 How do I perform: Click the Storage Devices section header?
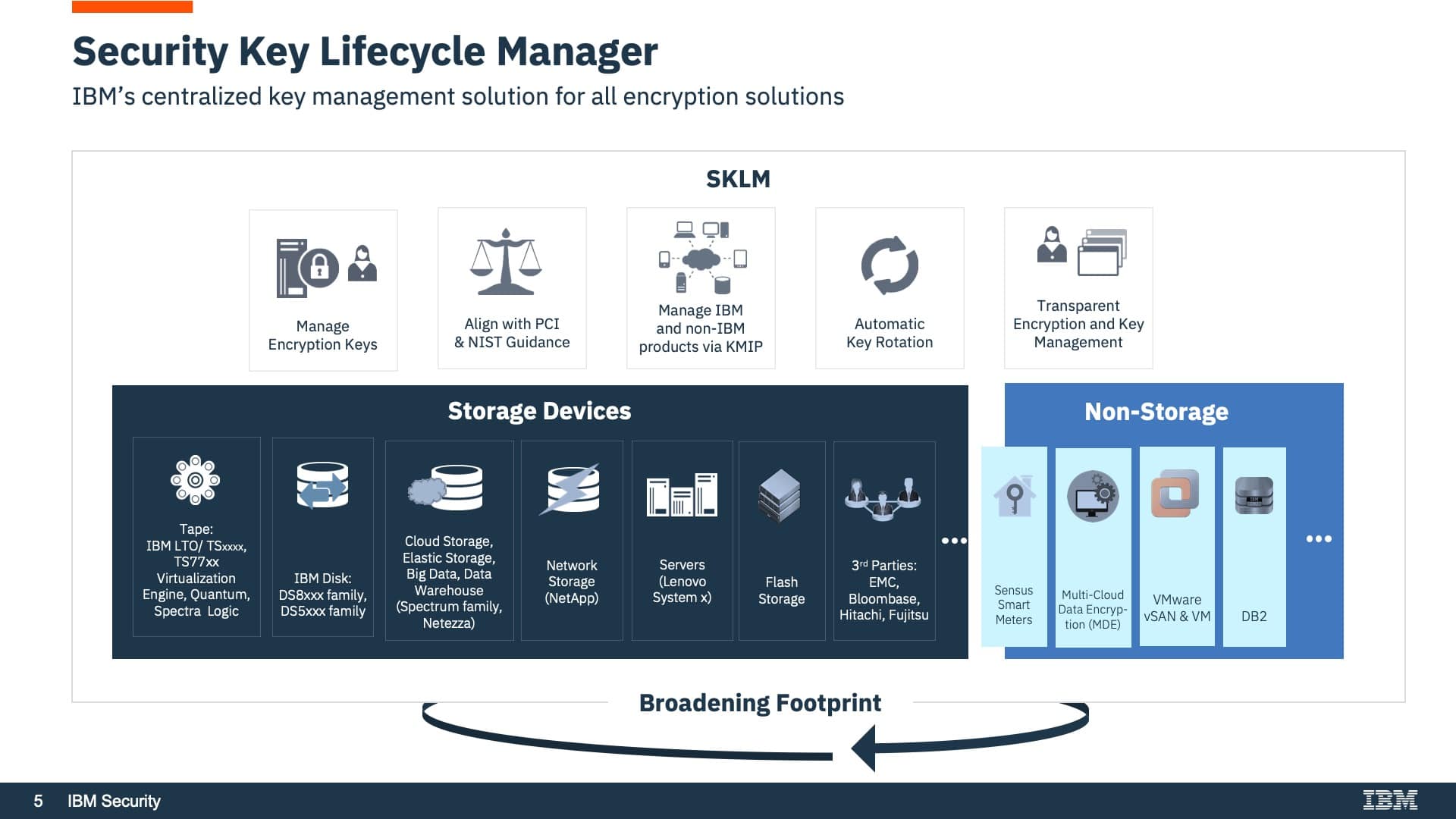pyautogui.click(x=540, y=410)
